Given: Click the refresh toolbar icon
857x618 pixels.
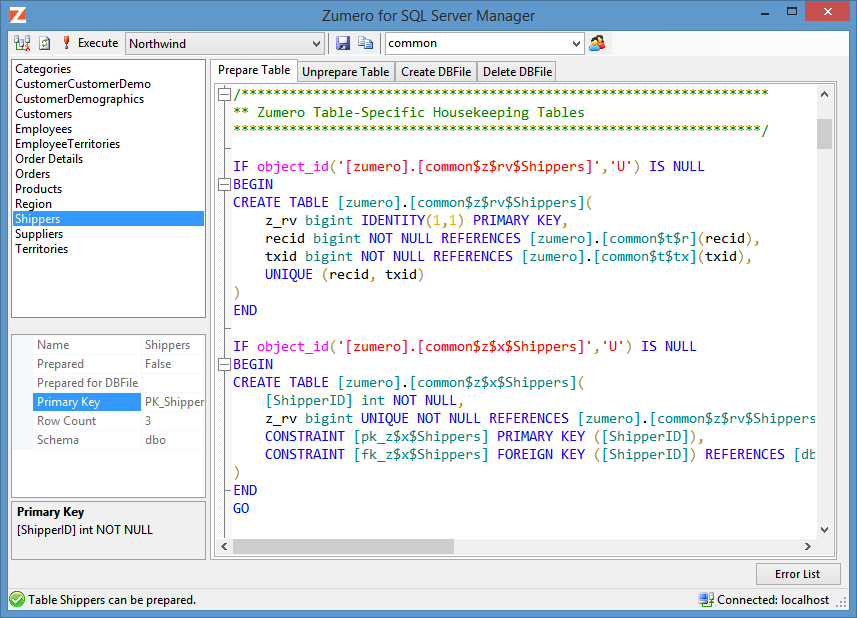Looking at the screenshot, I should [45, 43].
